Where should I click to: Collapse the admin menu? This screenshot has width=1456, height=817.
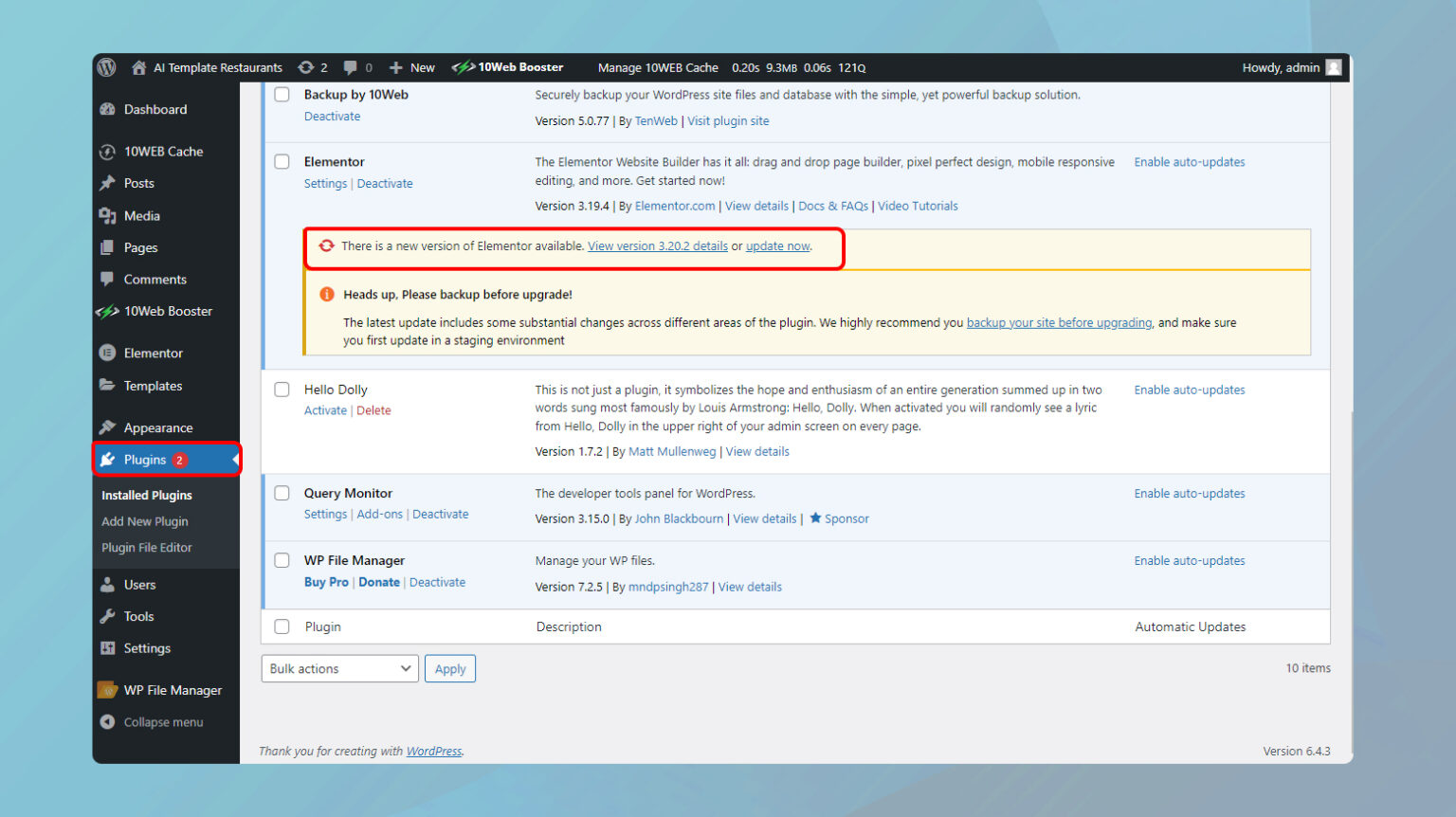coord(162,721)
